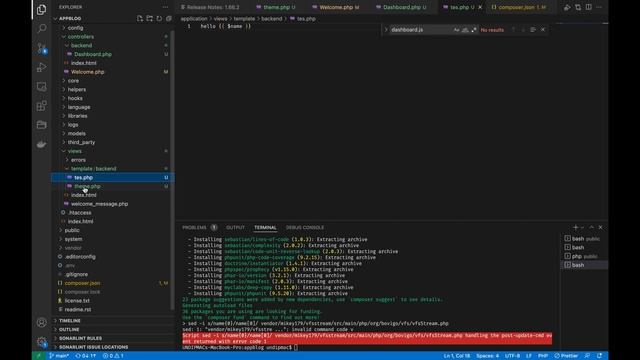Click the Run code icon in editor toolbar
The image size is (640, 360).
coord(567,7)
